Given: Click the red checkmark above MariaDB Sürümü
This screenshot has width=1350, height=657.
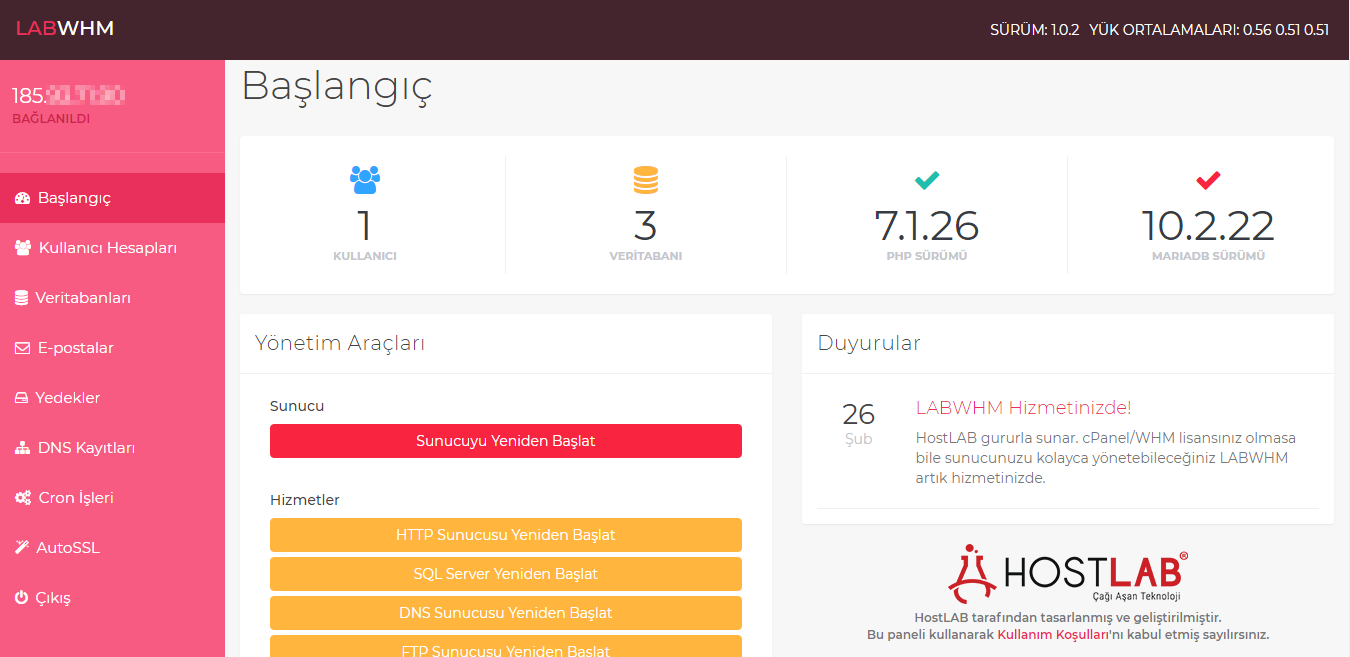Looking at the screenshot, I should pyautogui.click(x=1208, y=180).
